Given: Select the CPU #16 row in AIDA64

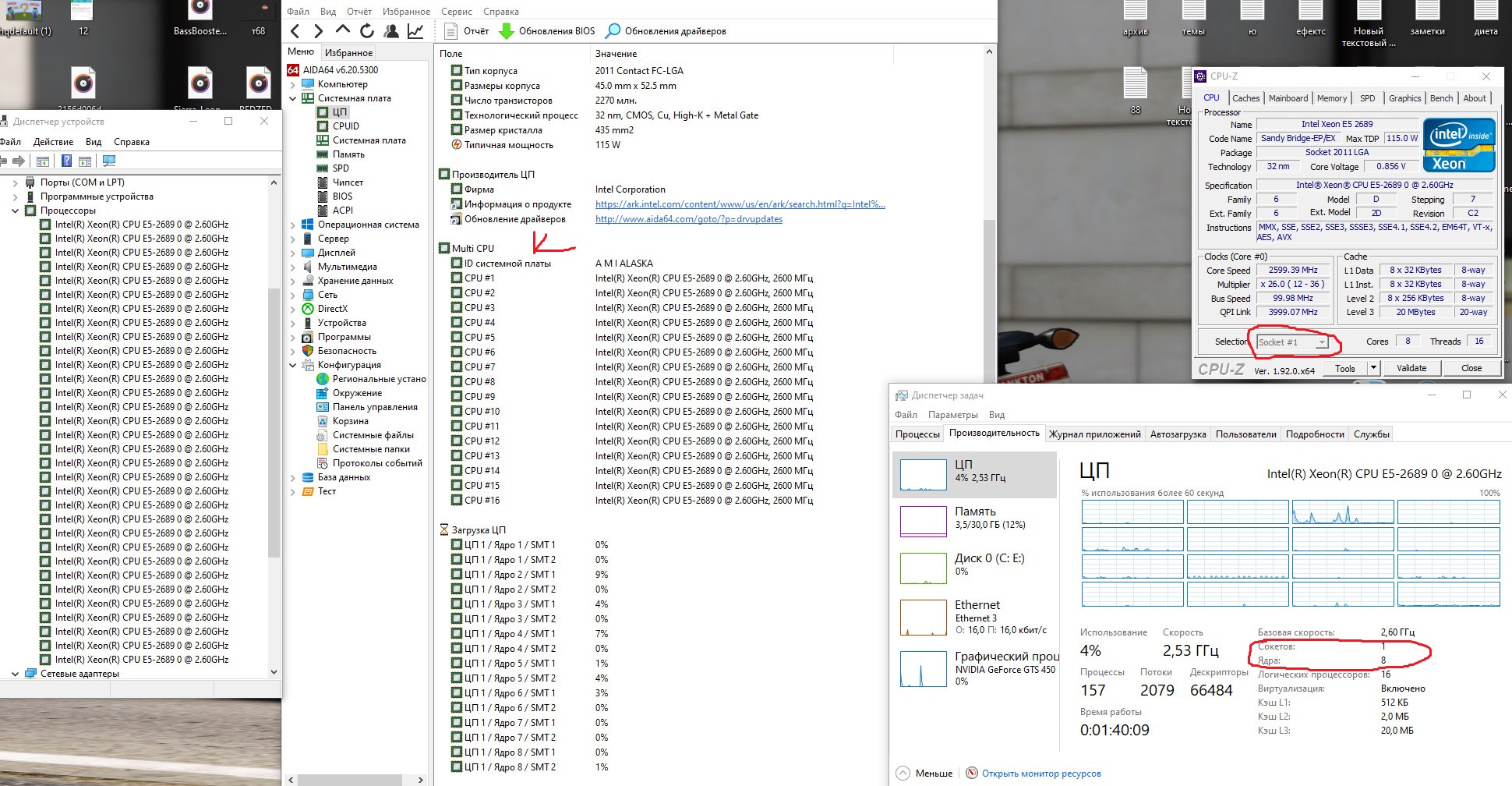Looking at the screenshot, I should click(x=632, y=501).
